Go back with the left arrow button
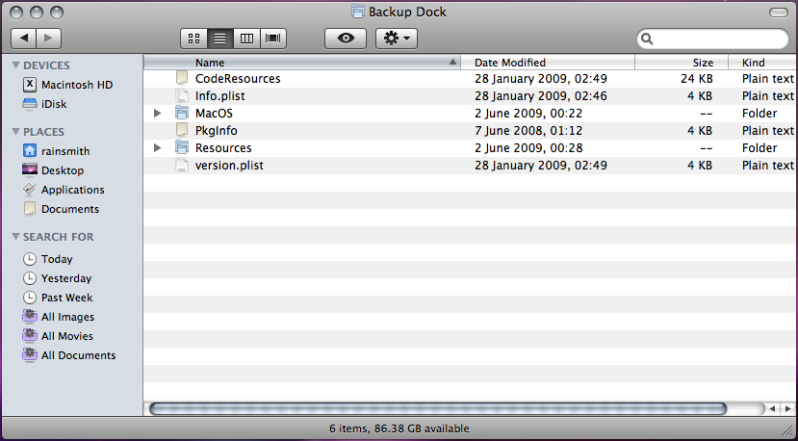This screenshot has height=441, width=798. [23, 38]
